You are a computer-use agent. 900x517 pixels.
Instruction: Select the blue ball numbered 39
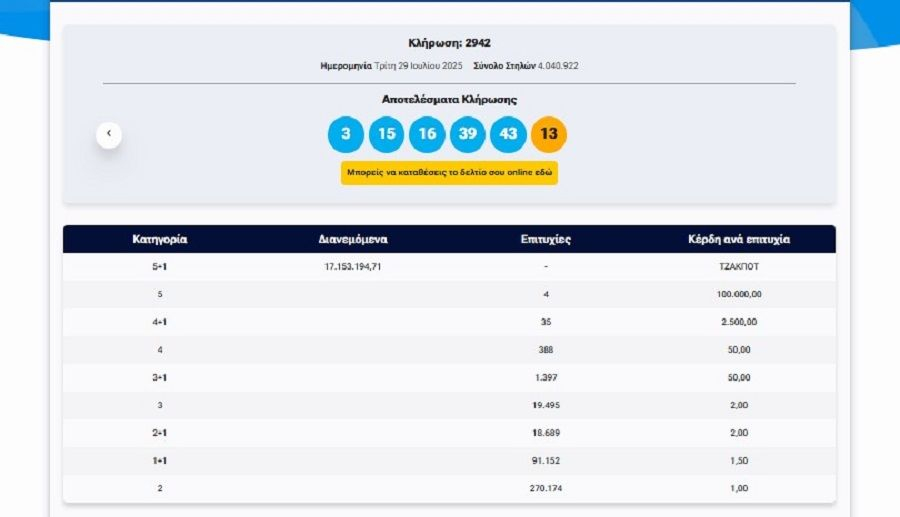[x=467, y=134]
